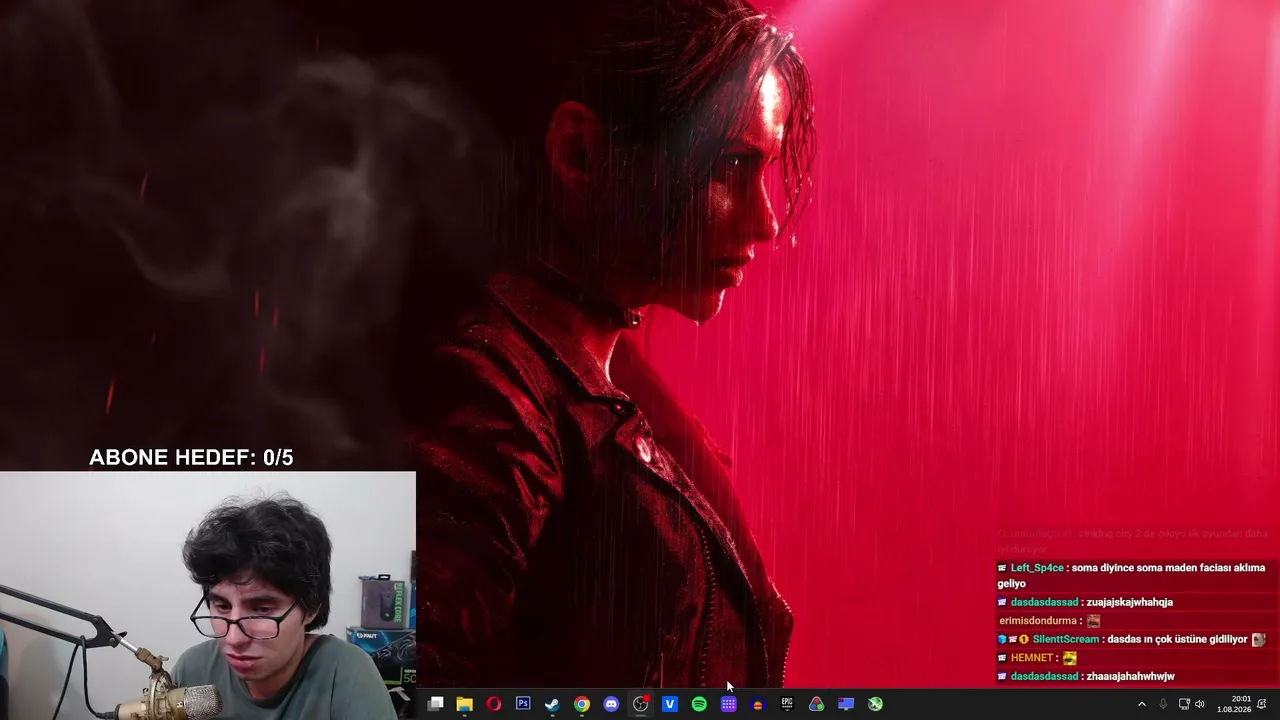Image resolution: width=1280 pixels, height=720 pixels.
Task: Click the webcam feed overlay
Action: tap(208, 596)
